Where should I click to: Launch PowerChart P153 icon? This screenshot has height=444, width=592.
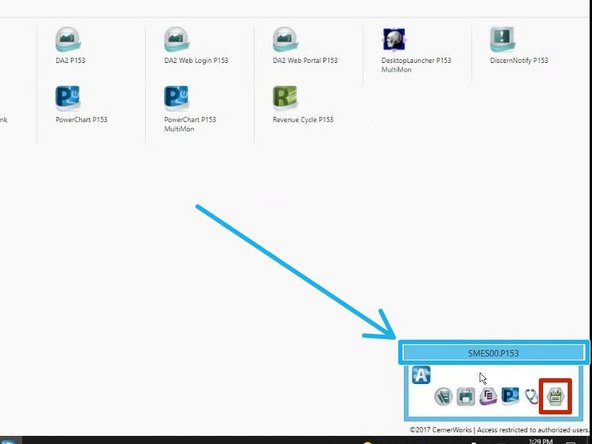[x=68, y=98]
